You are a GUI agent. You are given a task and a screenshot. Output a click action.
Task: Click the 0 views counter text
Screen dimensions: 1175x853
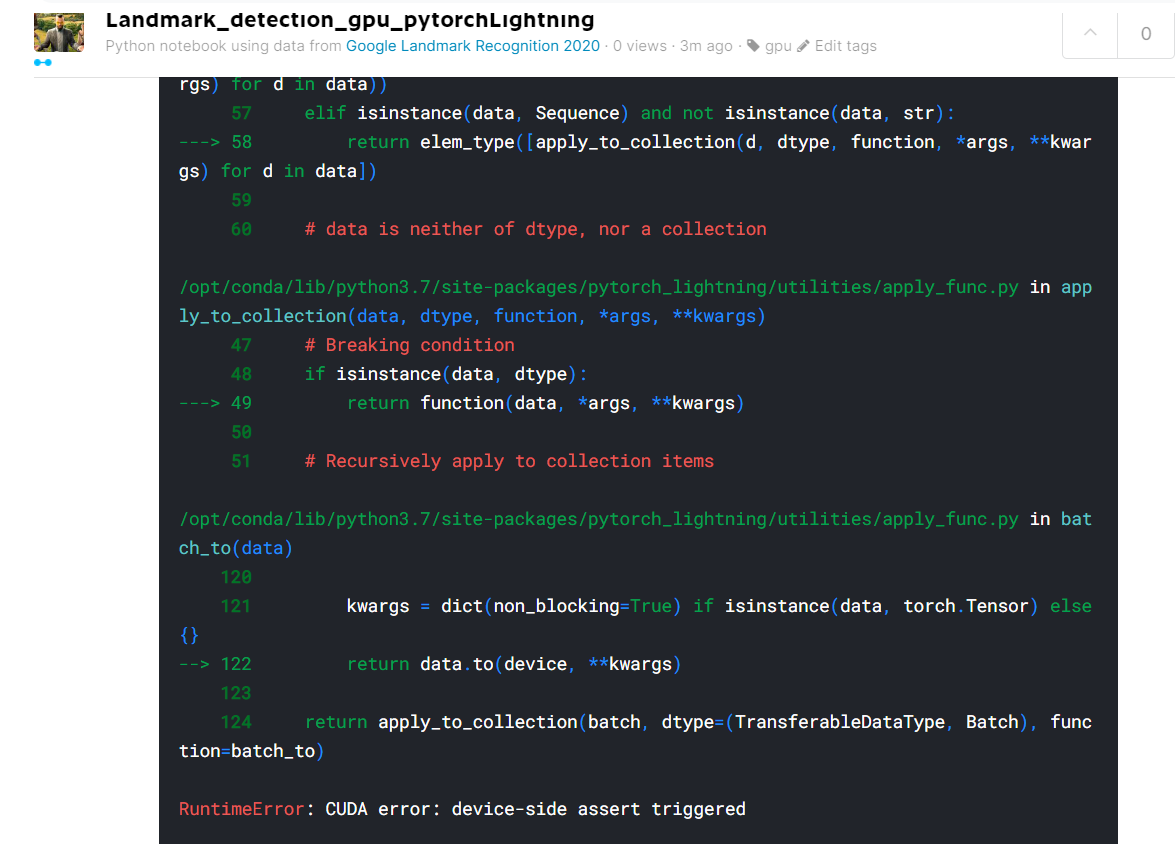(x=639, y=46)
